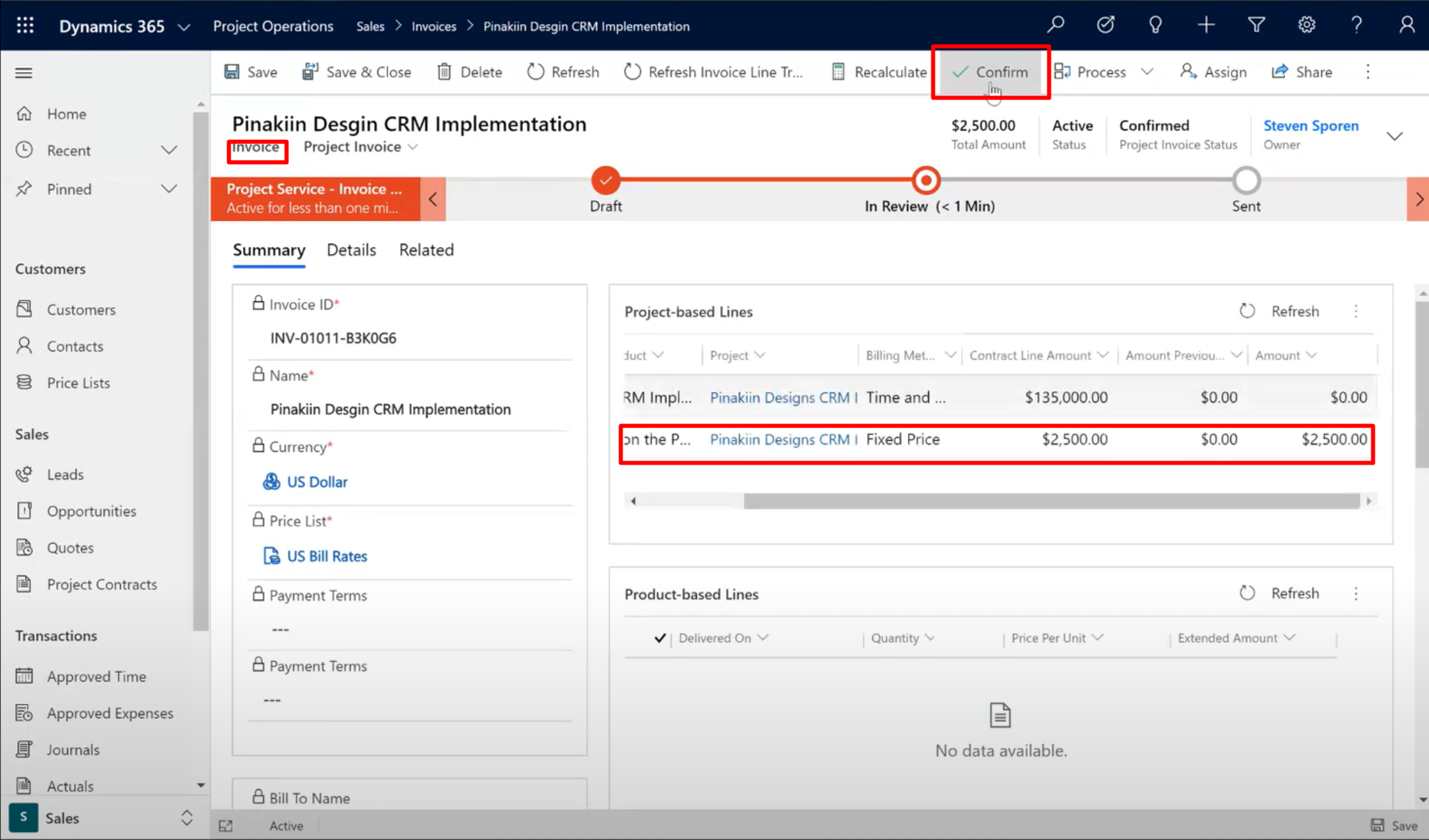The width and height of the screenshot is (1429, 840).
Task: Click the Confirm button
Action: click(x=990, y=71)
